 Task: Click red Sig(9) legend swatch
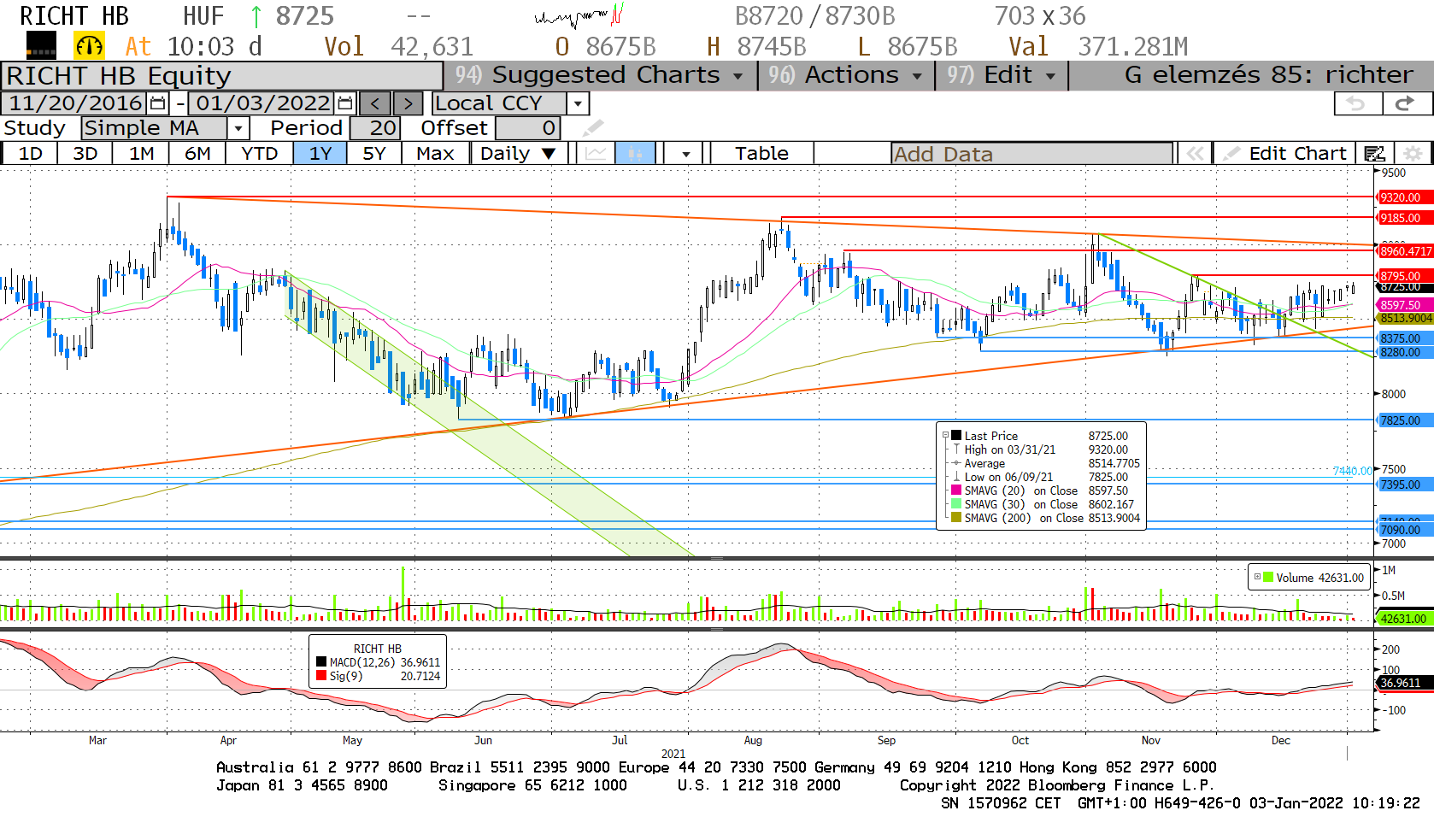321,676
